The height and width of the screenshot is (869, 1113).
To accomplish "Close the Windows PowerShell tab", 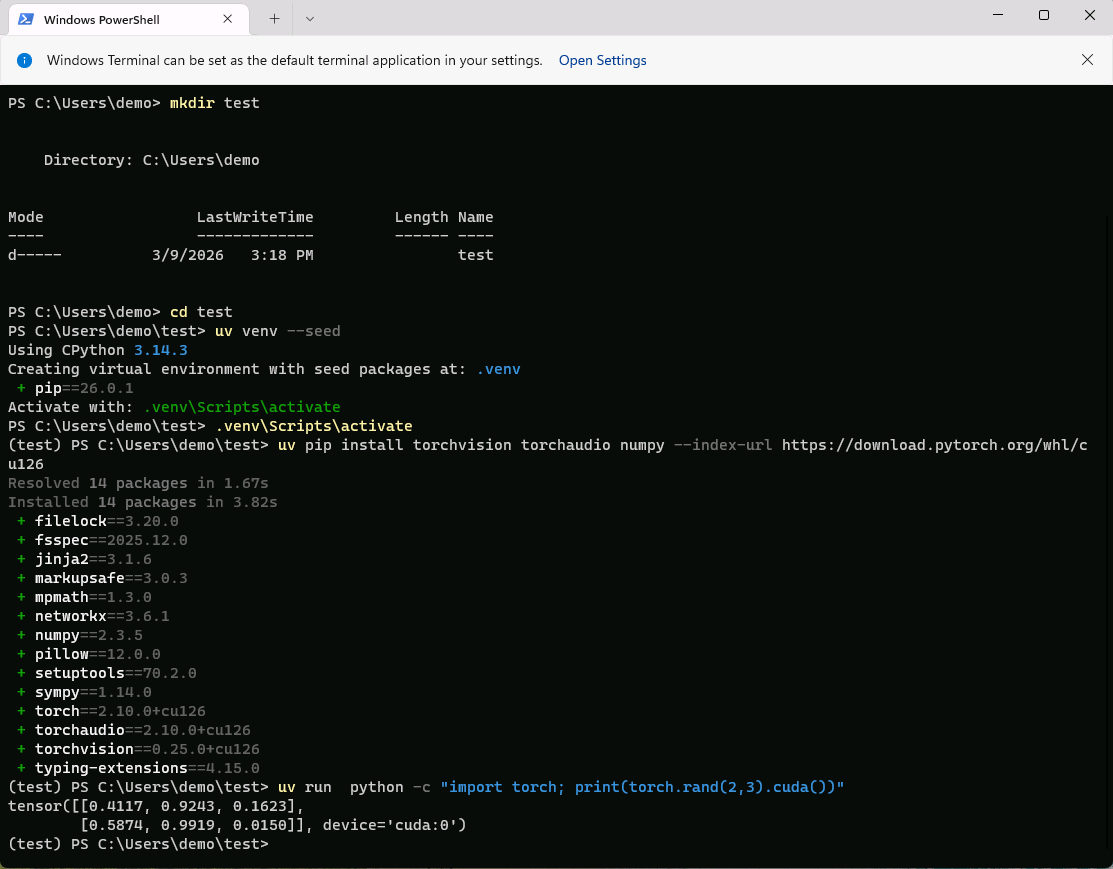I will pyautogui.click(x=231, y=19).
